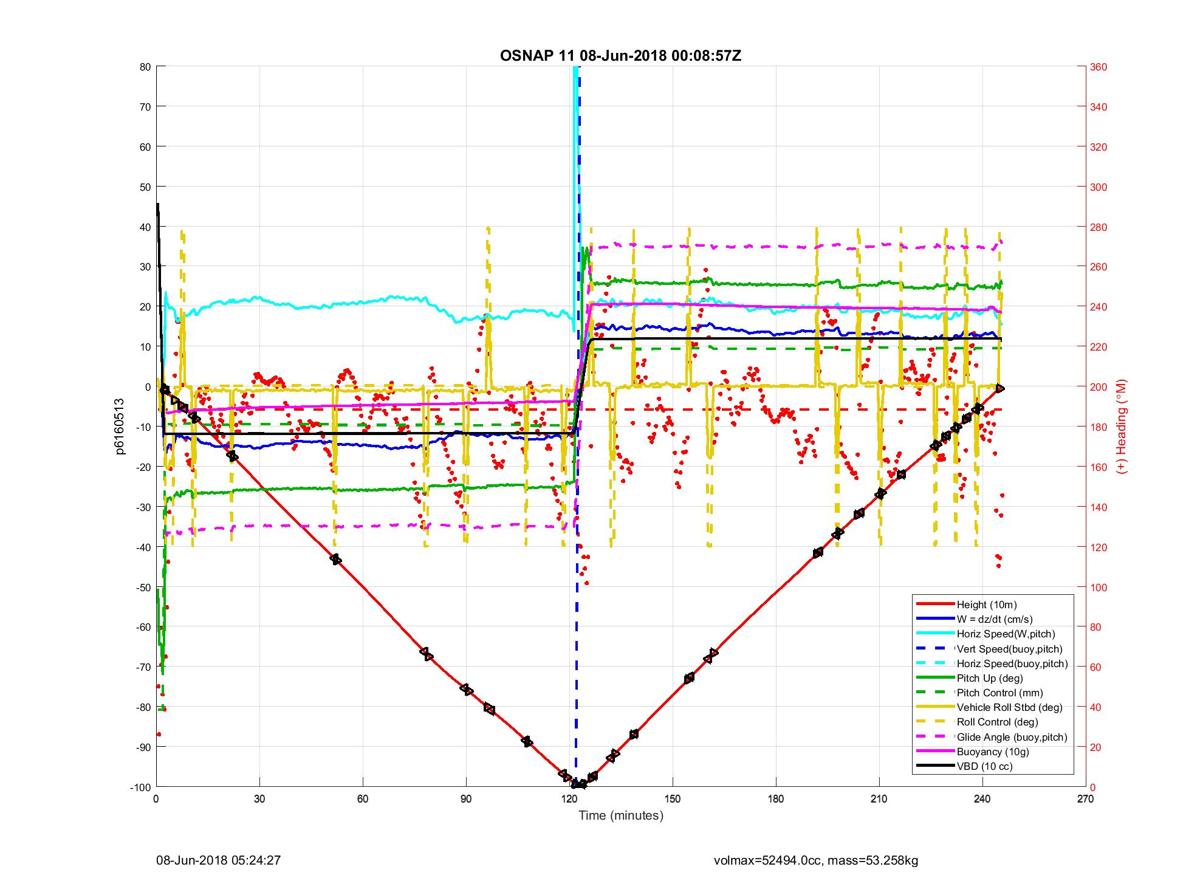Click the right axis label (+) Heading (°M)
This screenshot has height=885, width=1200.
point(1122,427)
